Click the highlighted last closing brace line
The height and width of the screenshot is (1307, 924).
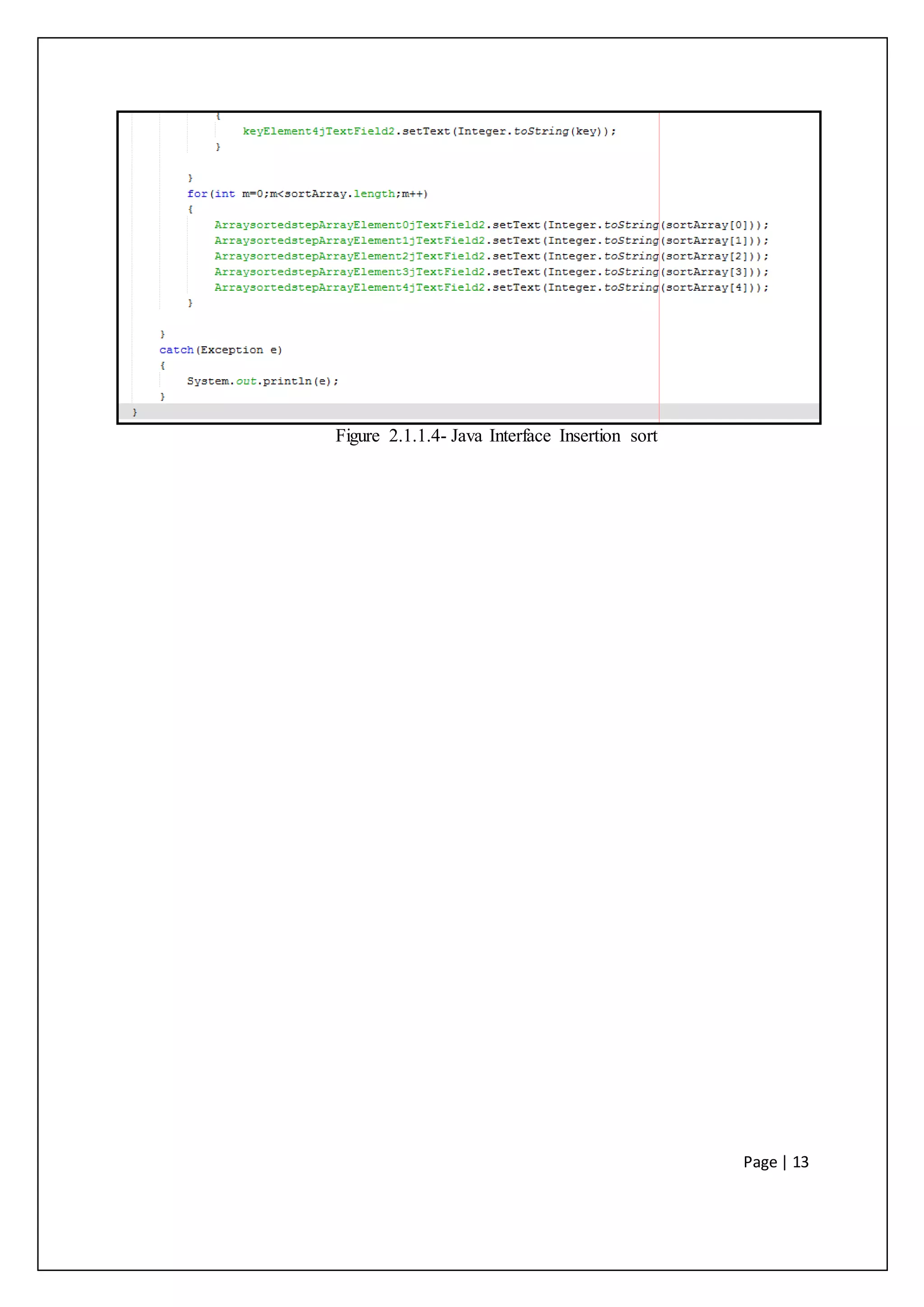pyautogui.click(x=468, y=412)
